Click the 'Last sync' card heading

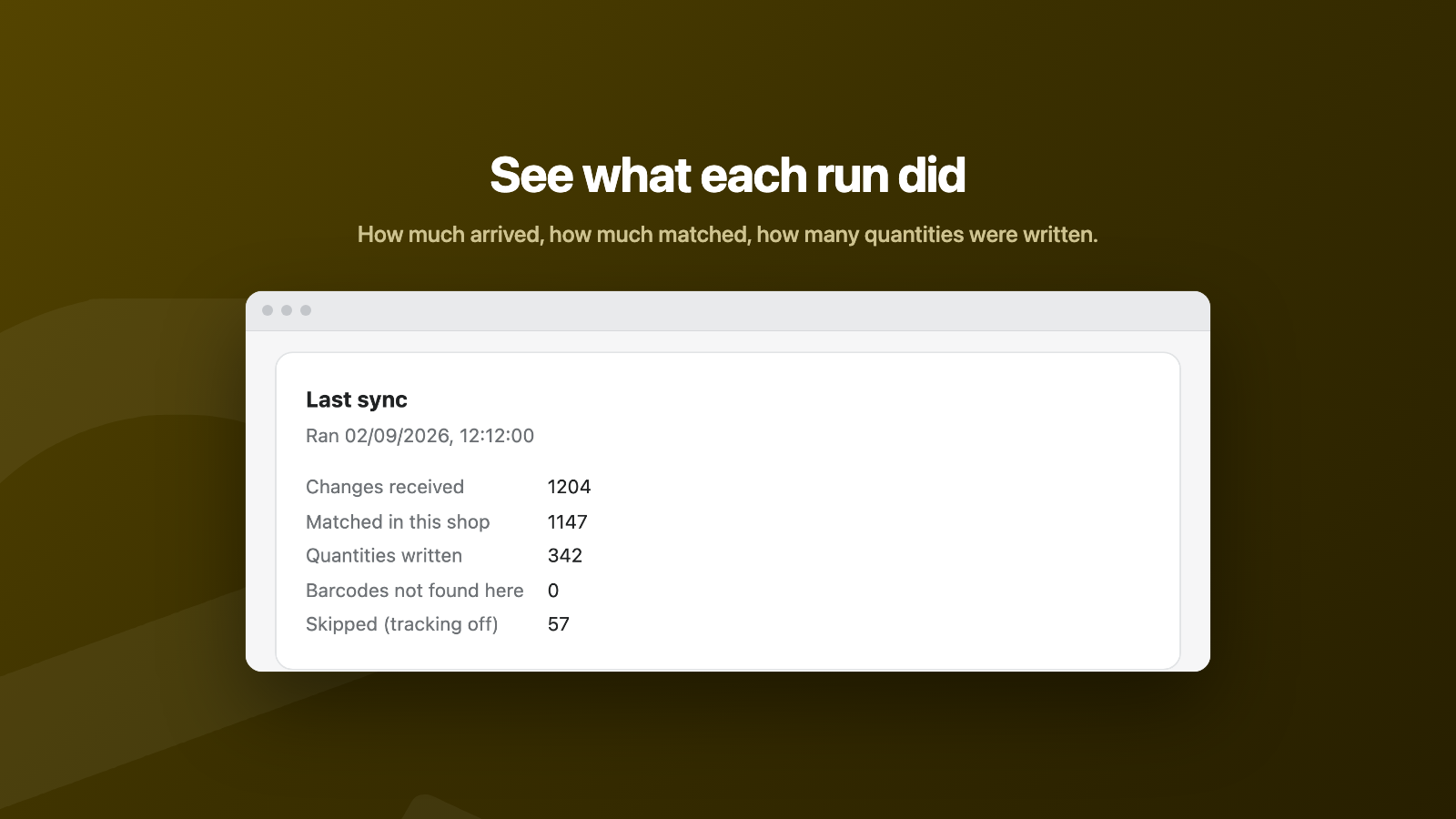coord(357,399)
